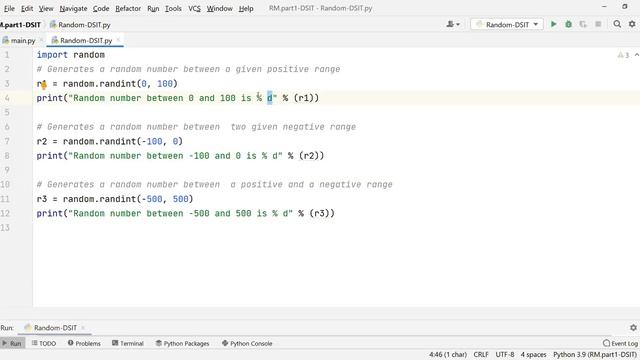Change CRLF line separator in status bar
640x360 pixels.
point(481,355)
